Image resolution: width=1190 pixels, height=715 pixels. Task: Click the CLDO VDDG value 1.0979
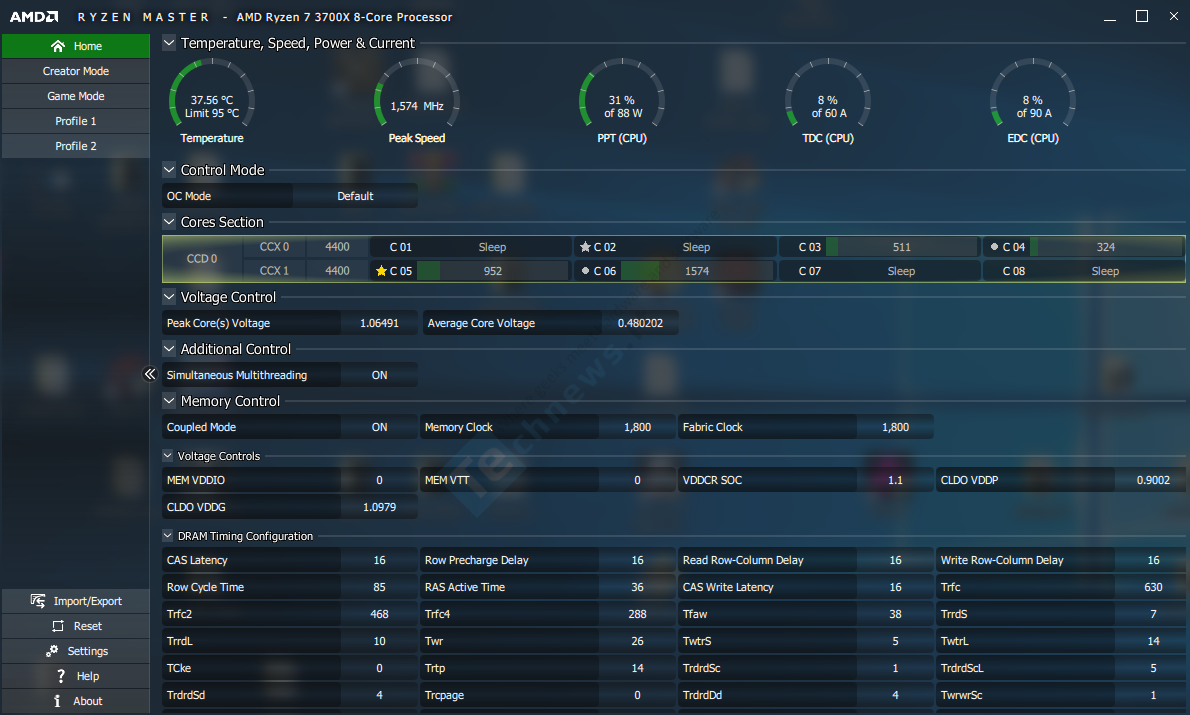click(x=379, y=507)
